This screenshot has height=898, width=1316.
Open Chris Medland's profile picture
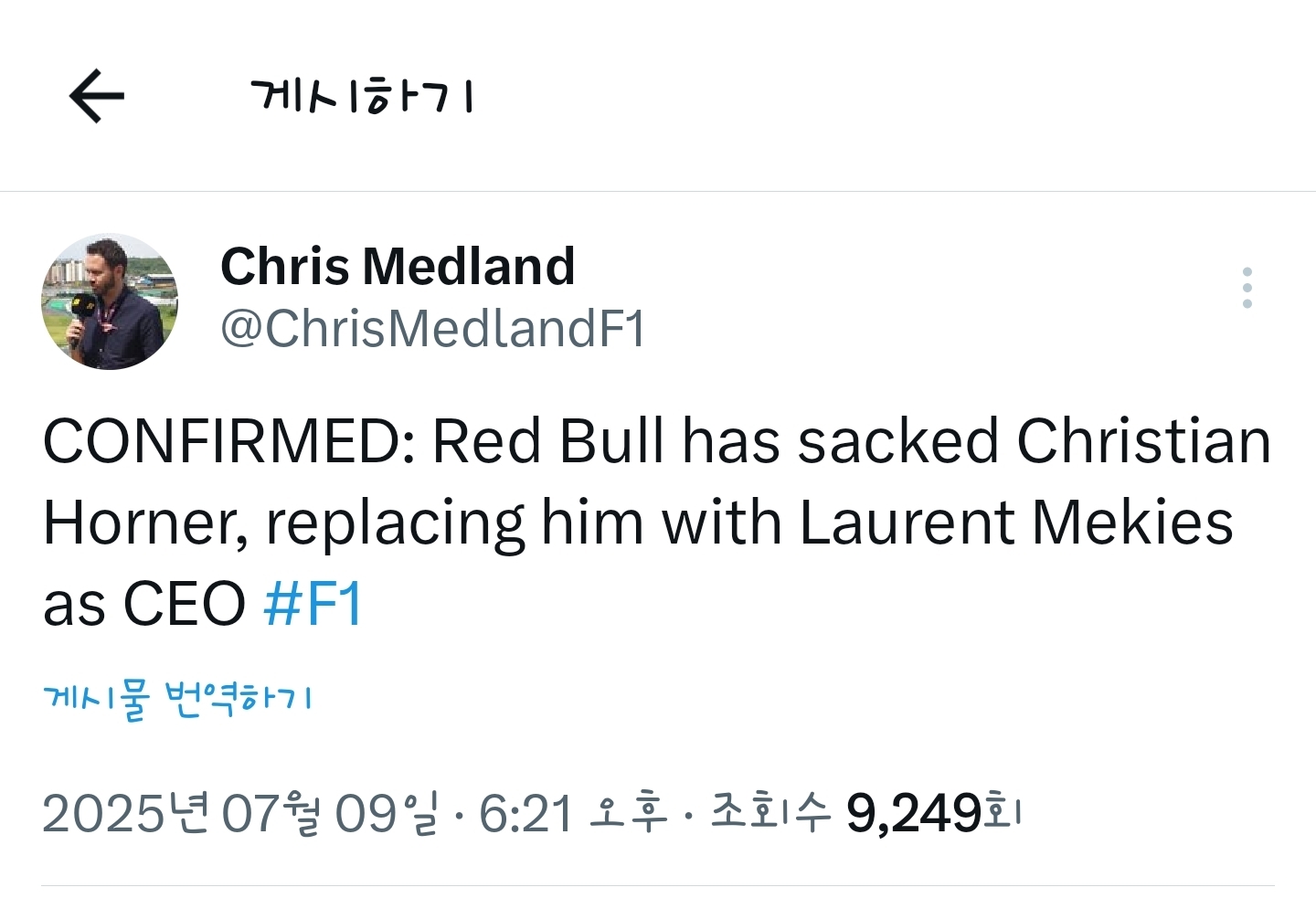tap(110, 301)
